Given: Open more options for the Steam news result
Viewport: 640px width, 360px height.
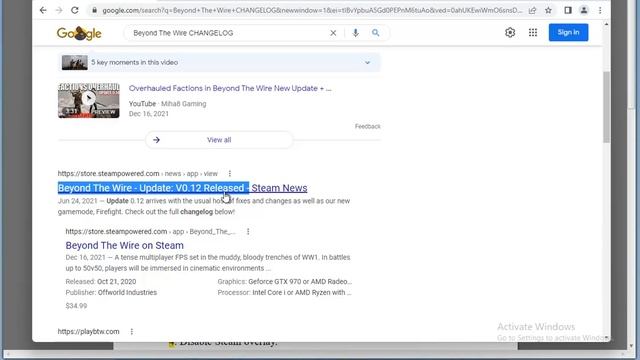Looking at the screenshot, I should pyautogui.click(x=230, y=173).
